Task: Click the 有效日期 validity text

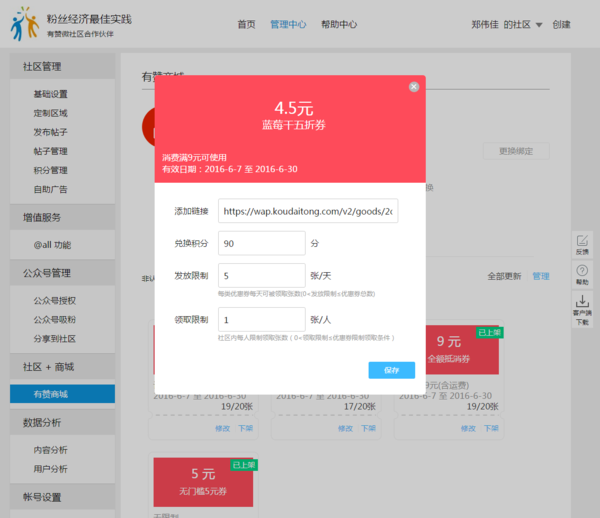Action: click(230, 169)
